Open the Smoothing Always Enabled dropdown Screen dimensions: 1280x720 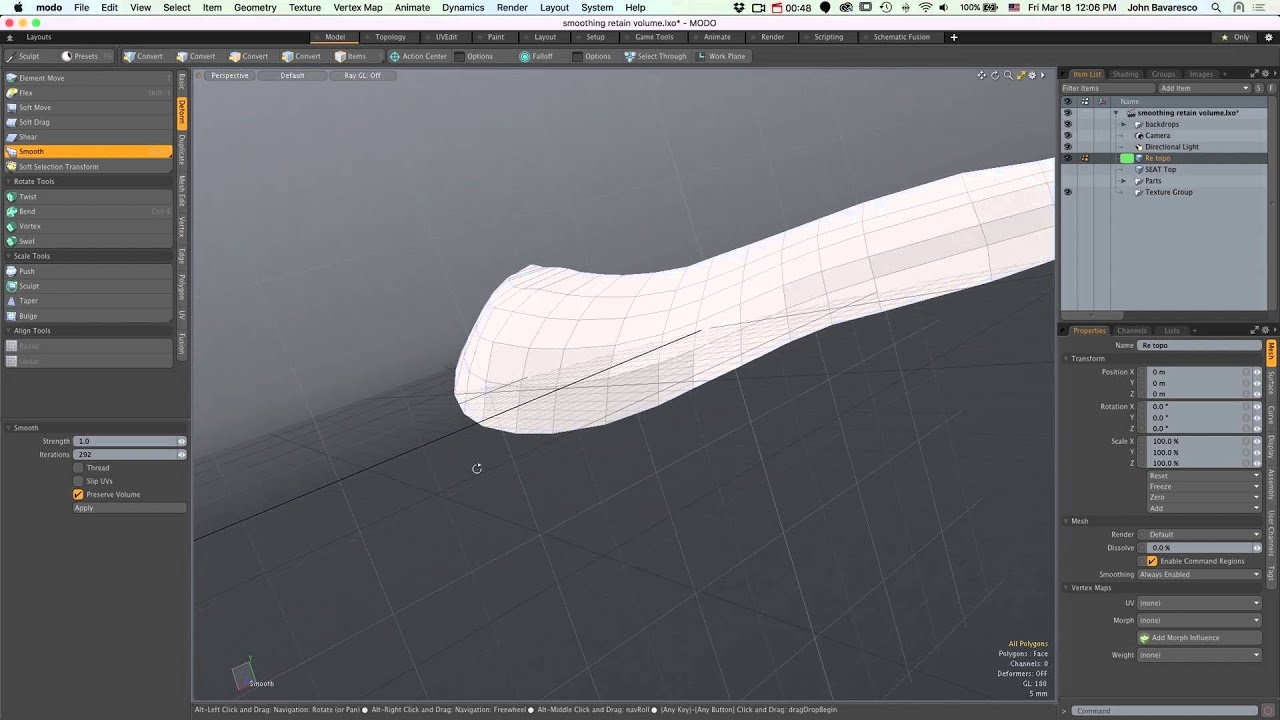1199,574
